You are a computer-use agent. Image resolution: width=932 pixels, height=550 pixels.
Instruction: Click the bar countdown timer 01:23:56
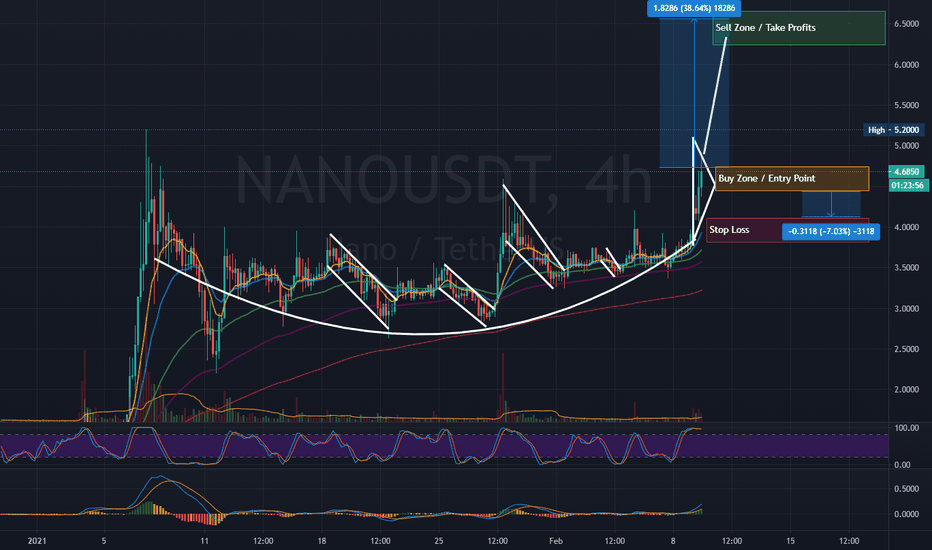click(x=908, y=186)
